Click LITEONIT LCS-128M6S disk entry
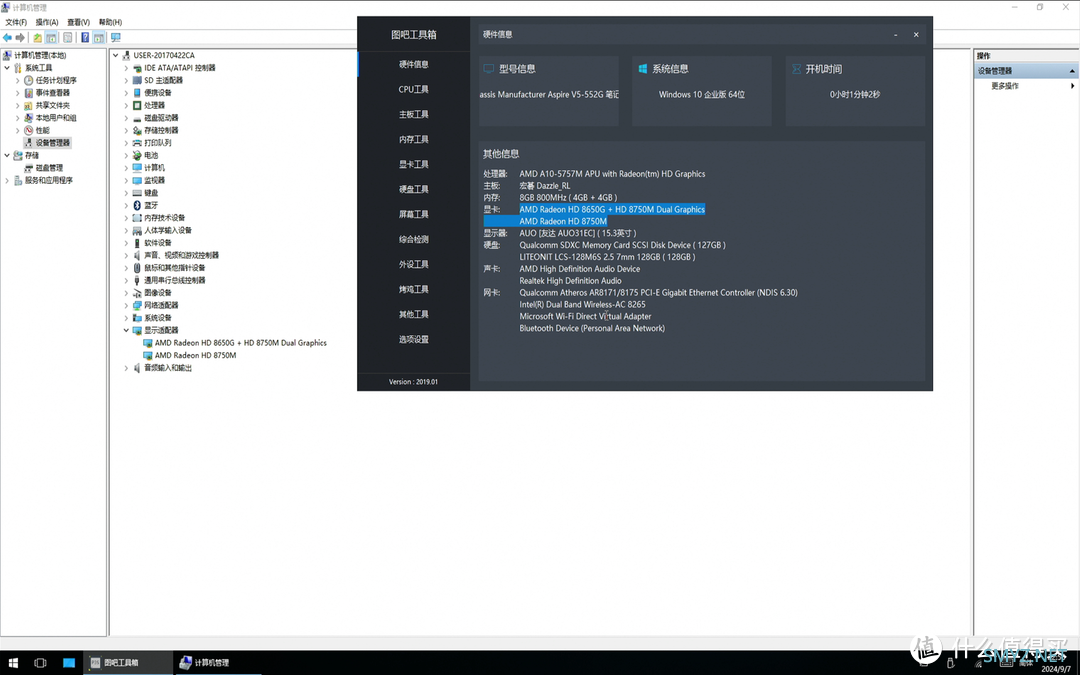The width and height of the screenshot is (1080, 675). pos(607,257)
